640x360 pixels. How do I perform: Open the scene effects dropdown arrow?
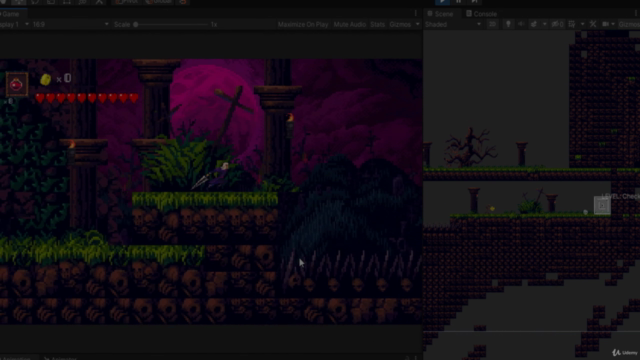tap(544, 24)
